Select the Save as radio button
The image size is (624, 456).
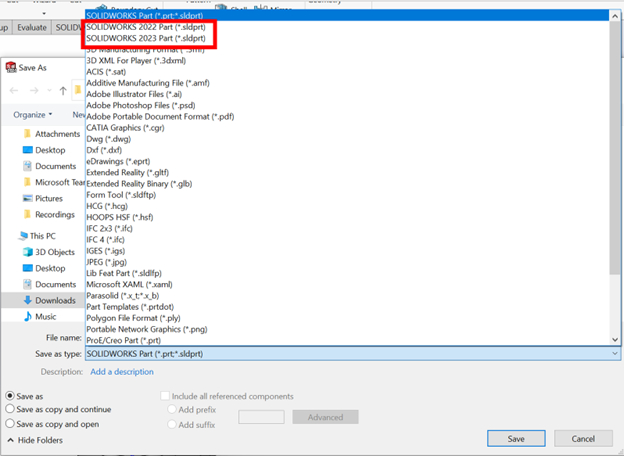tap(10, 396)
